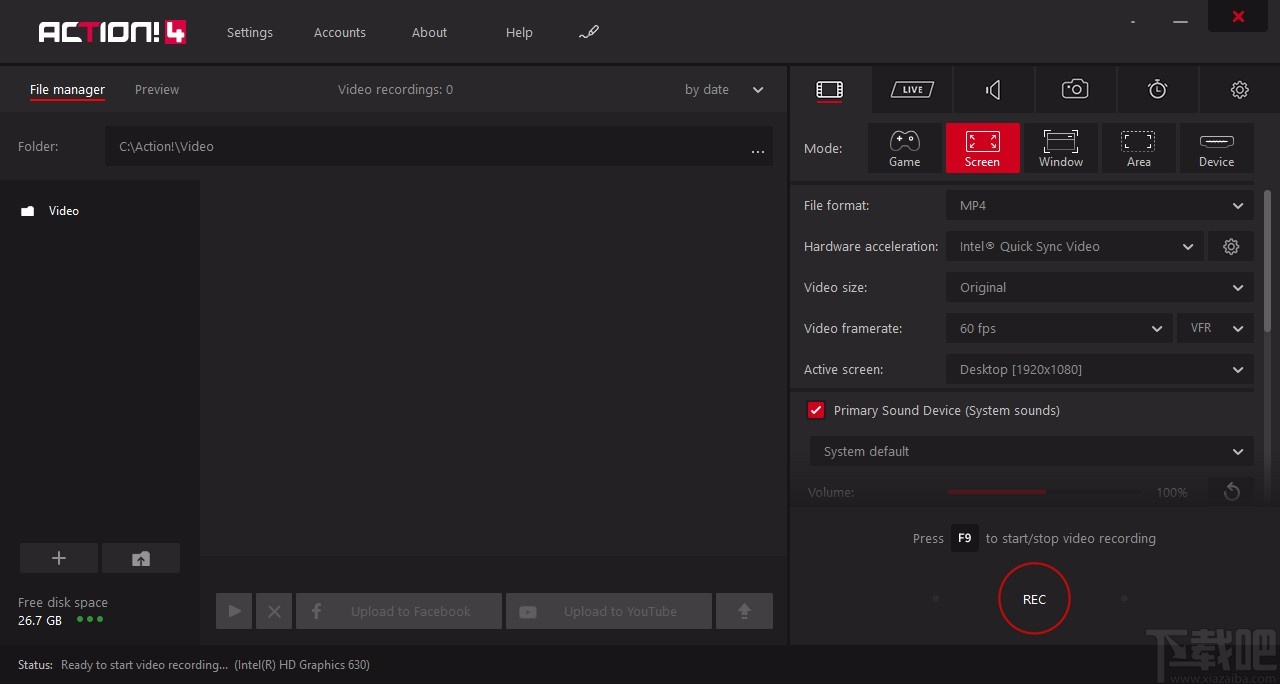Open the benchmark stopwatch tab
The image size is (1280, 684).
1157,90
